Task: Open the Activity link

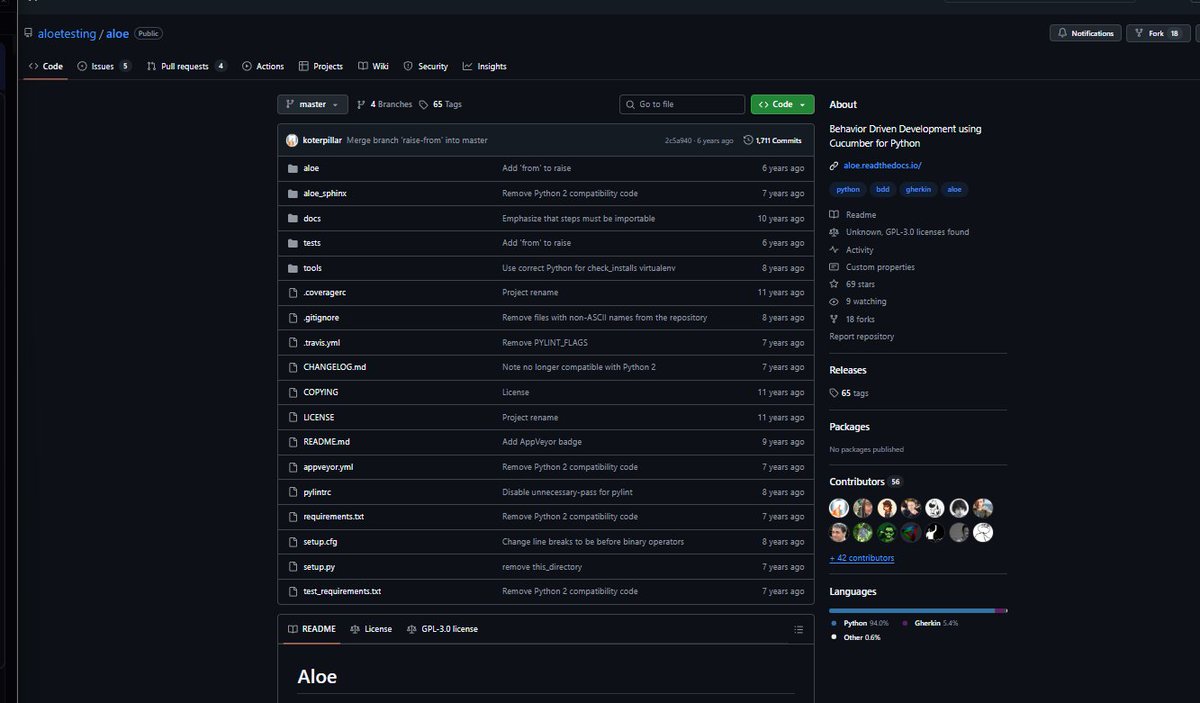Action: click(x=852, y=250)
